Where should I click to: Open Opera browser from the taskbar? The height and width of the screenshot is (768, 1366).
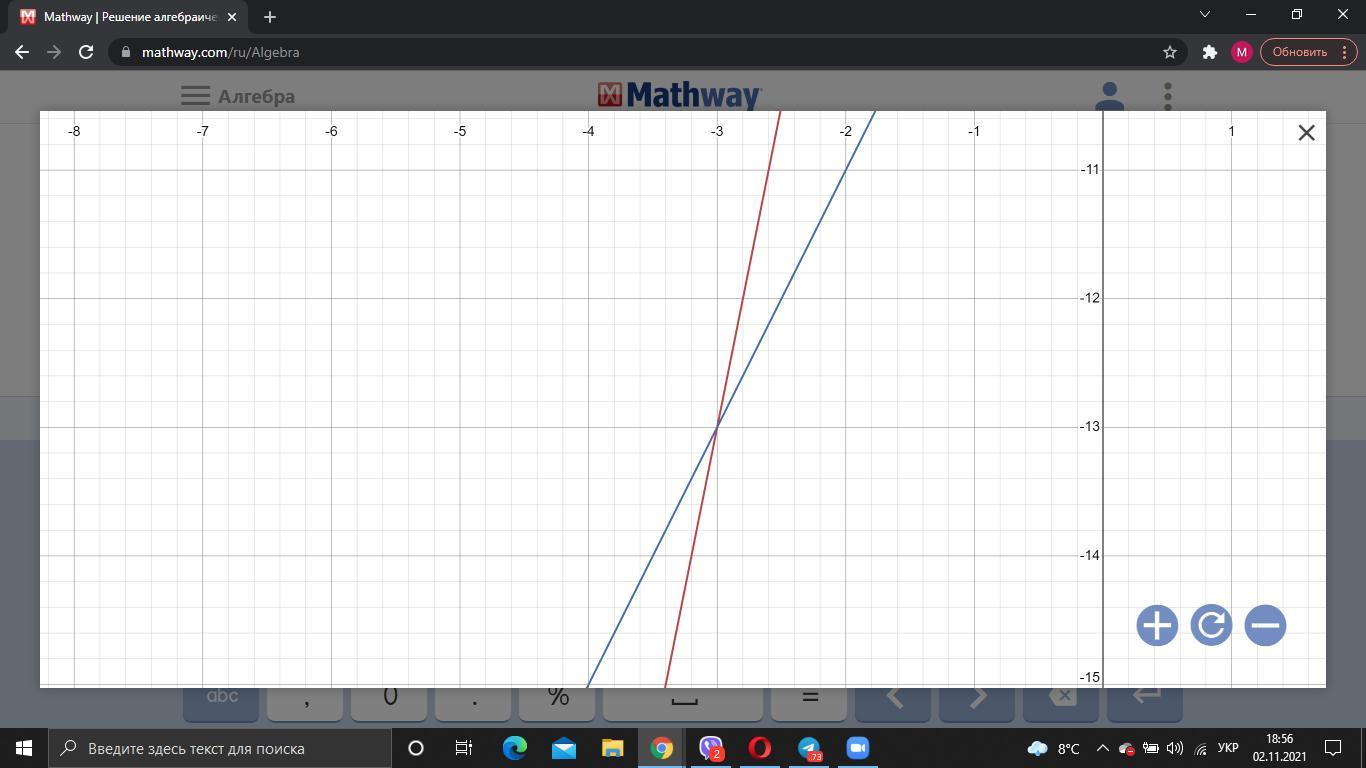[759, 748]
